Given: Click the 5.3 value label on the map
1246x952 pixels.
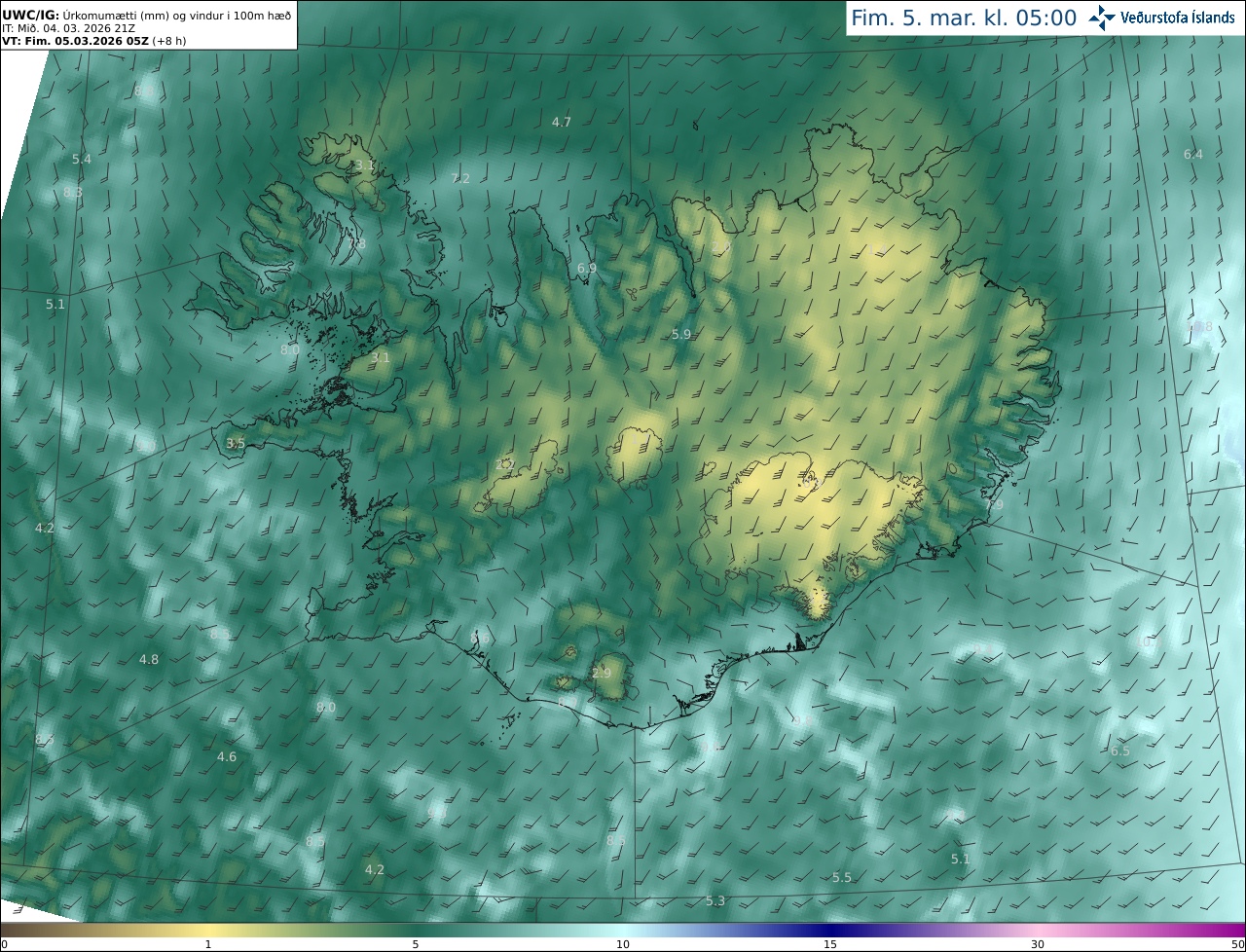Looking at the screenshot, I should tap(715, 900).
